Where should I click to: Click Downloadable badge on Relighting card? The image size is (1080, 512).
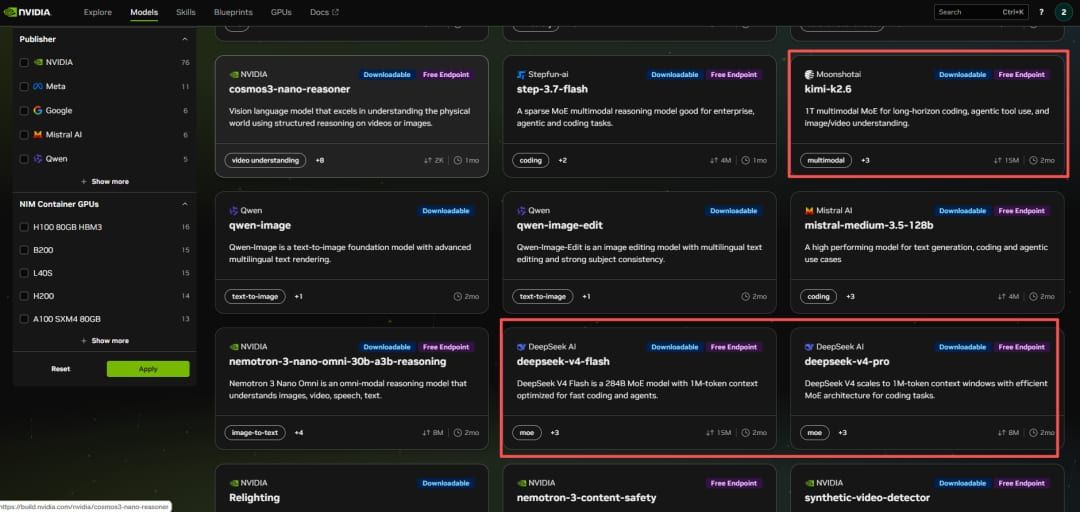[446, 484]
